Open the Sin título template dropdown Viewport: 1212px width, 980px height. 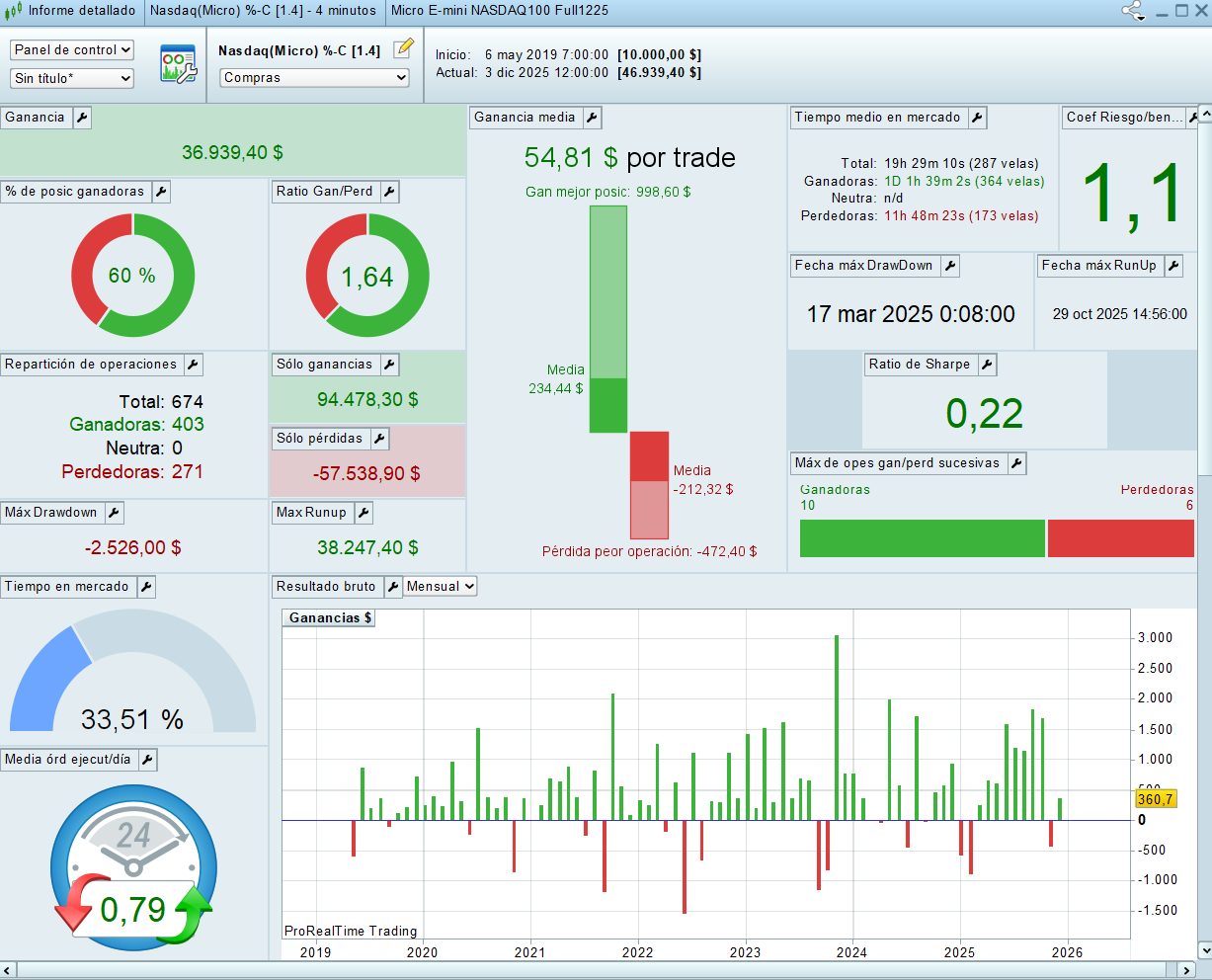click(x=73, y=78)
